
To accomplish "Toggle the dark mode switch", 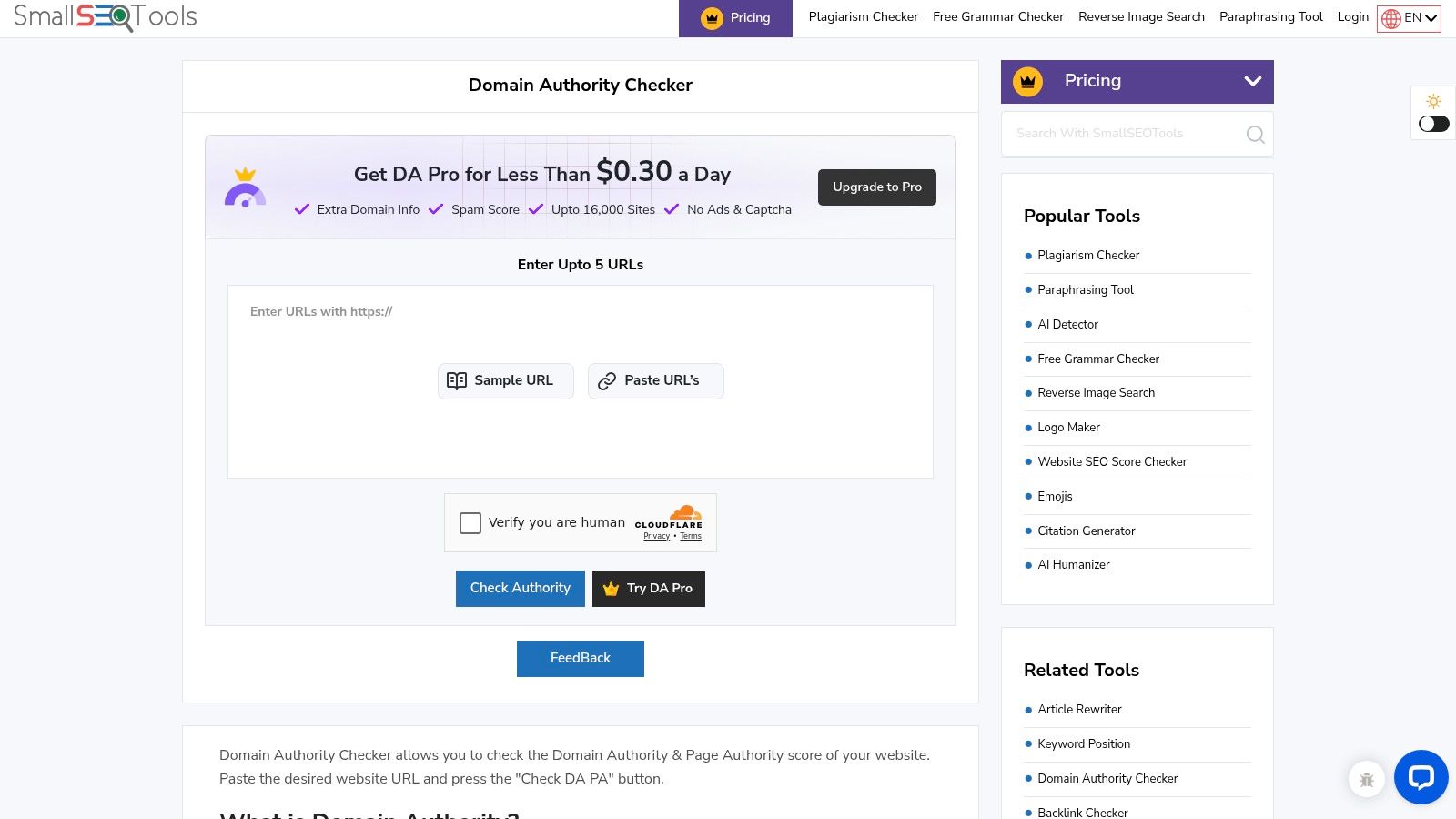I will coord(1432,124).
